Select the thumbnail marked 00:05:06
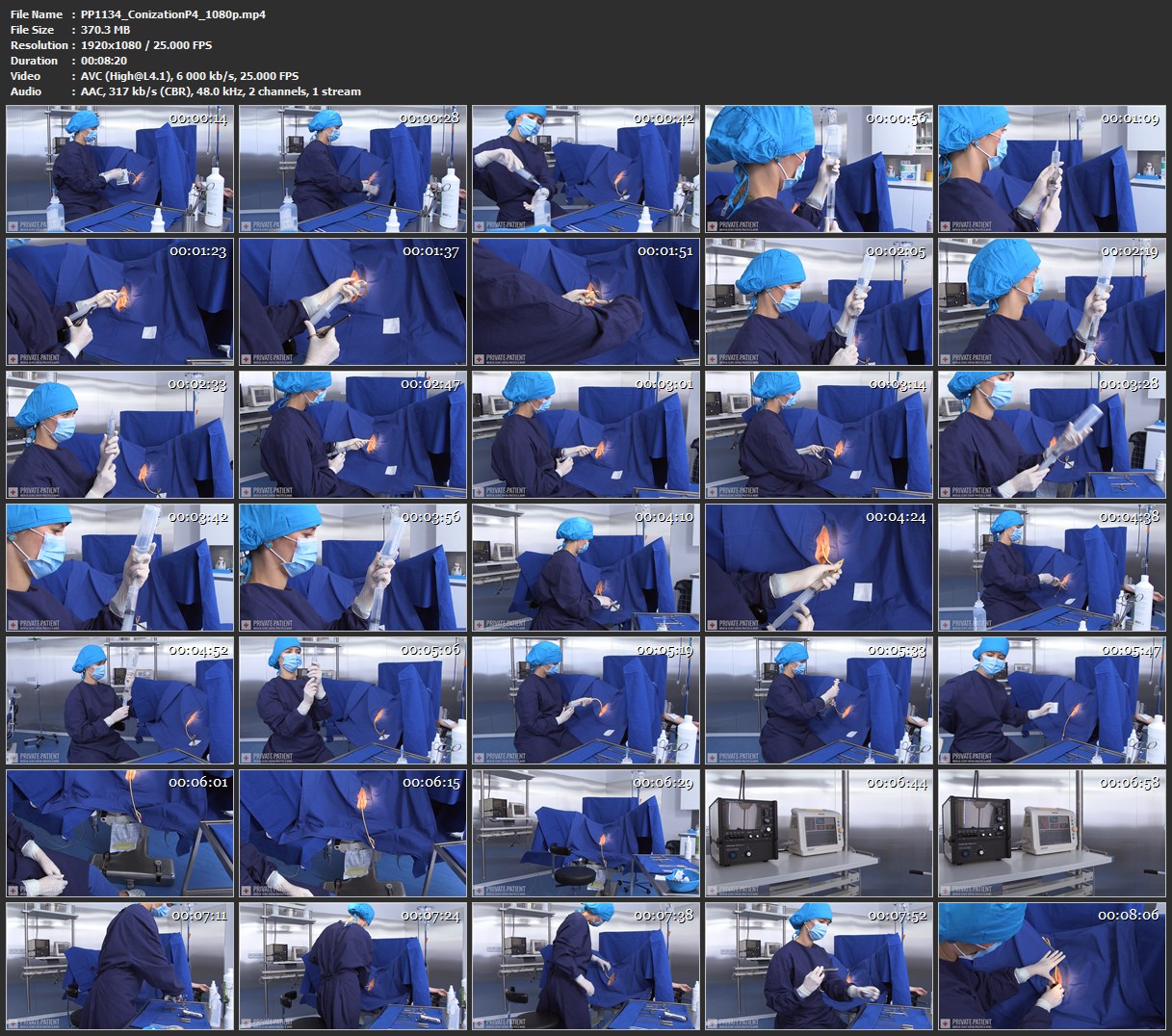1172x1036 pixels. [x=352, y=700]
